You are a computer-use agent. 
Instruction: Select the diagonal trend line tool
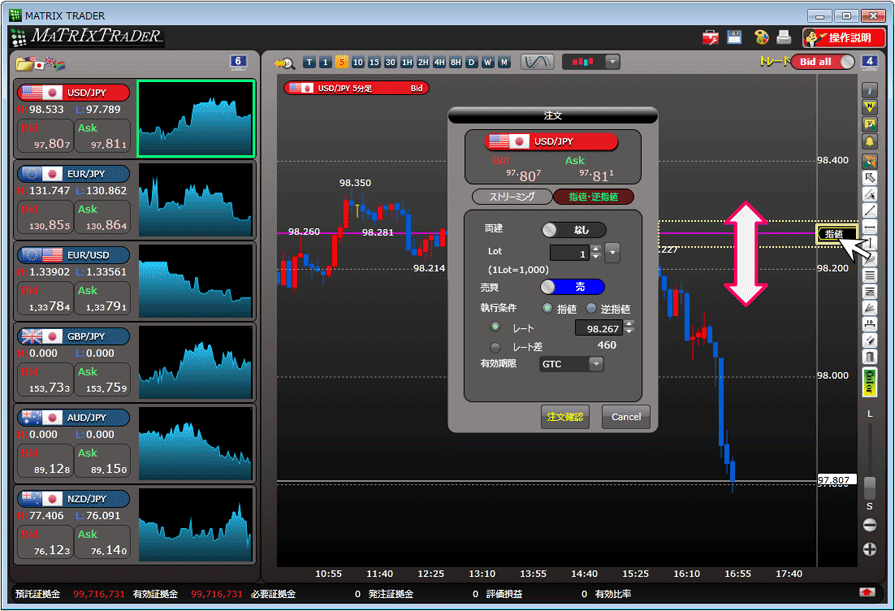coord(869,211)
